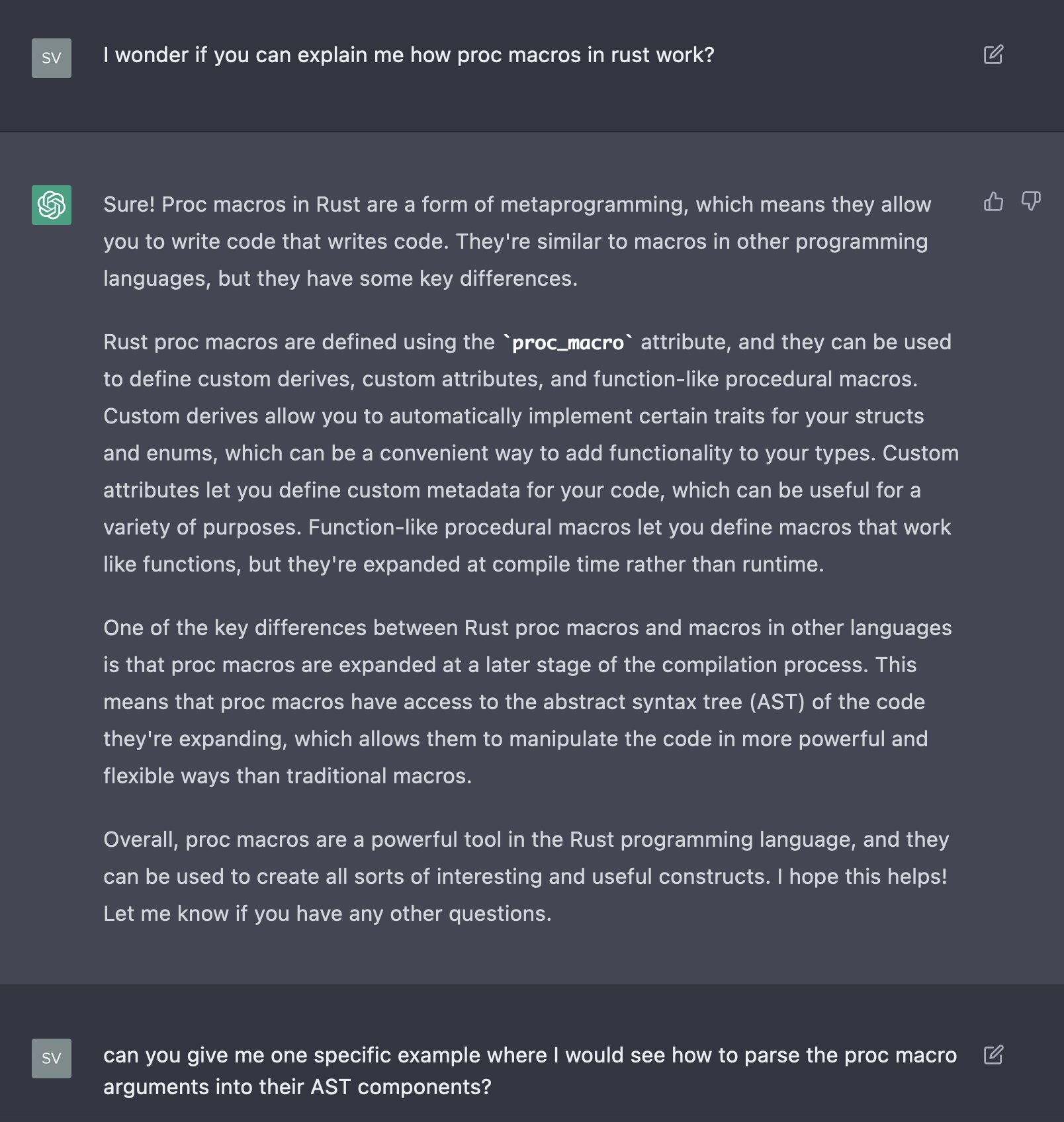
Task: Click the "(AST)" abbreviation in the response
Action: point(777,702)
